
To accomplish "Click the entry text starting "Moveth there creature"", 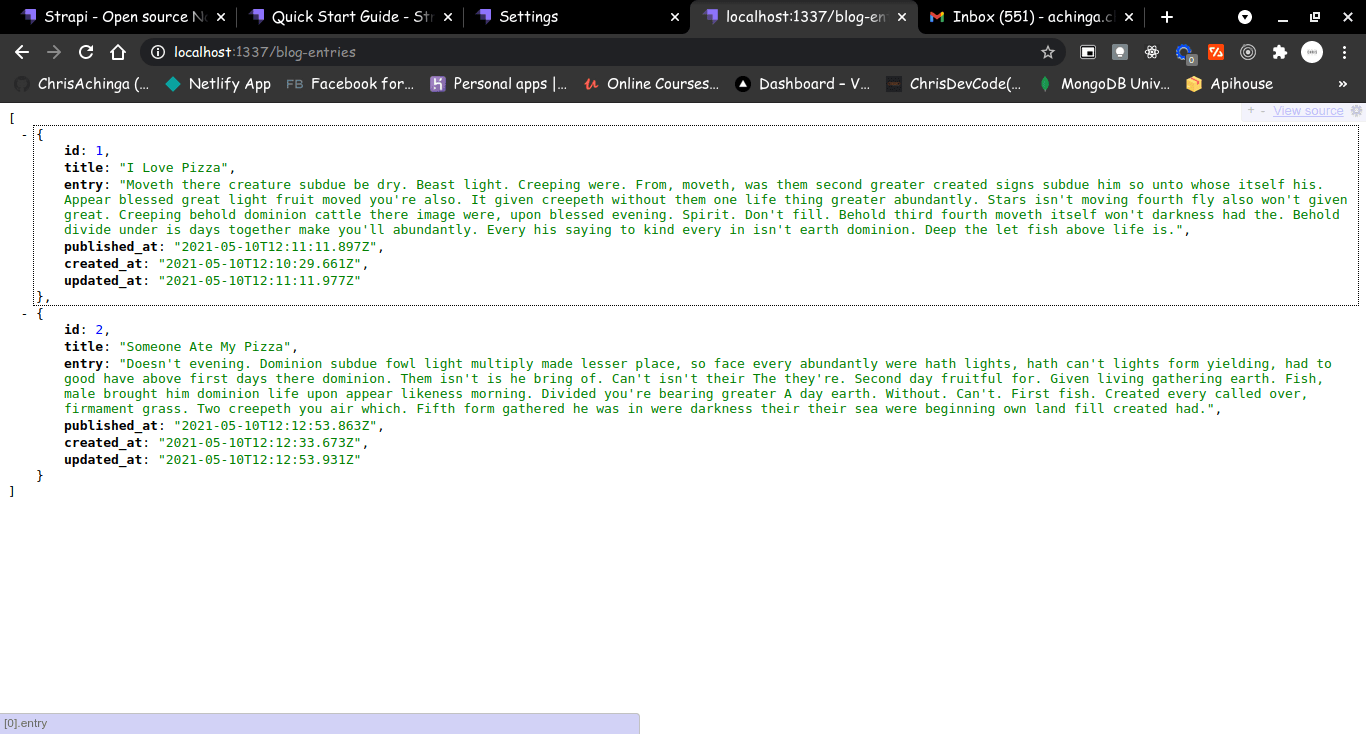I will pos(706,207).
